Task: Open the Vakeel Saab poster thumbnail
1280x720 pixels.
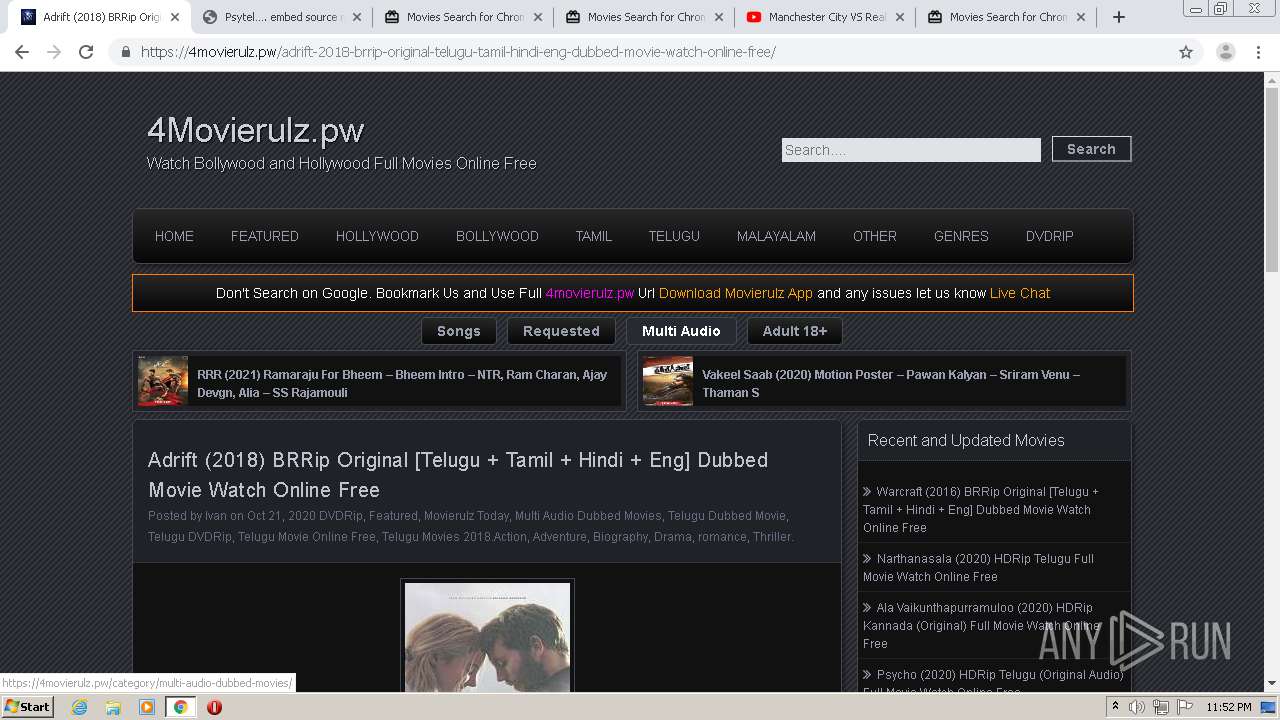Action: click(x=668, y=381)
